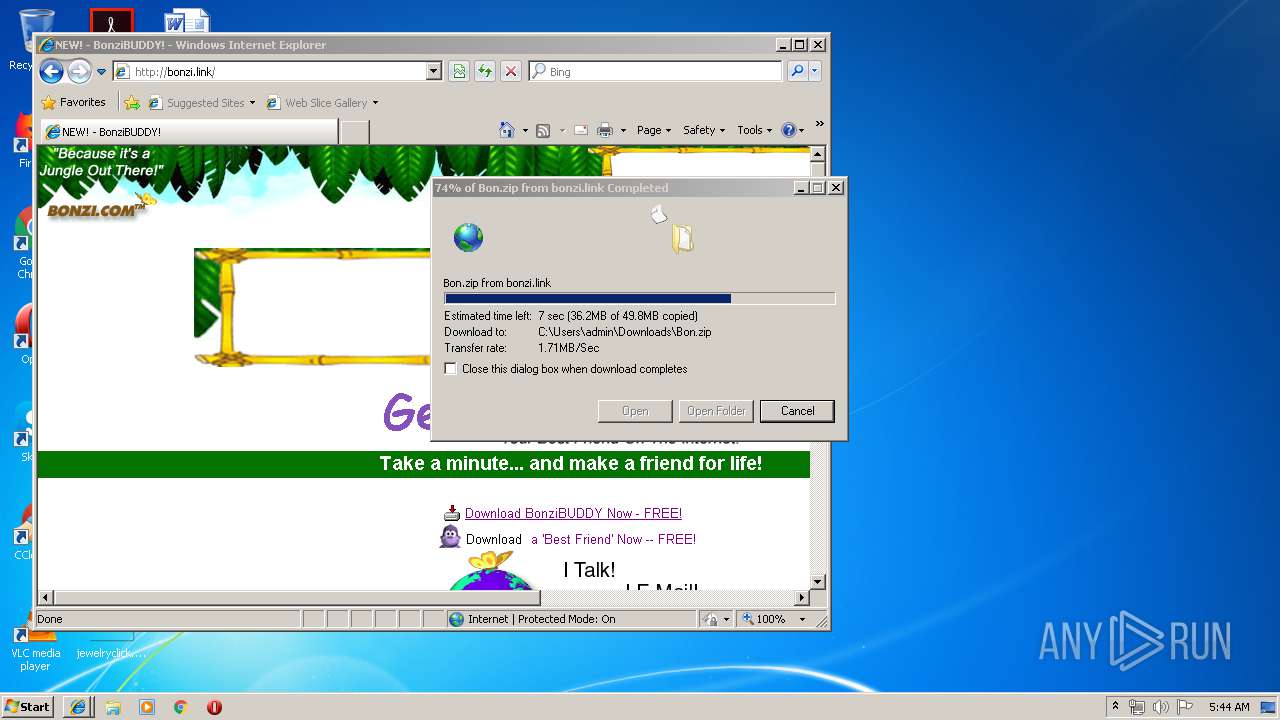Stop page loading with red X
The image size is (1280, 720).
[511, 72]
